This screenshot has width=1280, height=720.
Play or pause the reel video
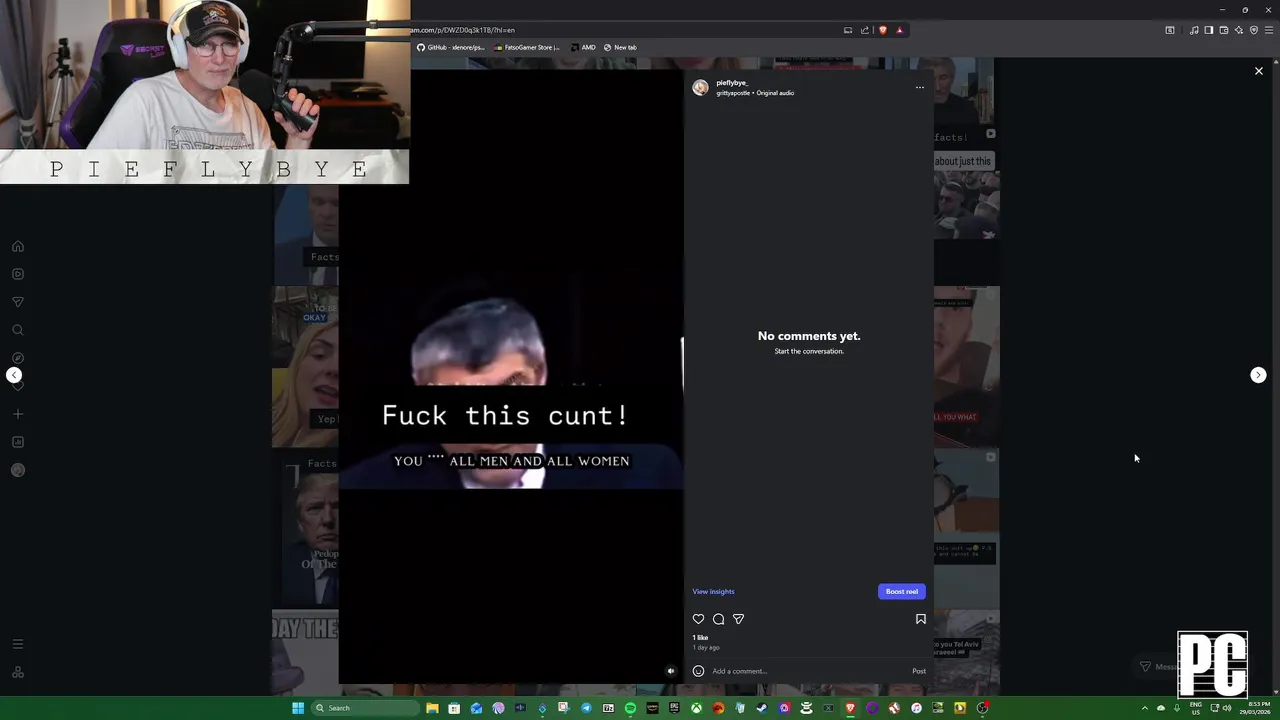click(x=511, y=377)
